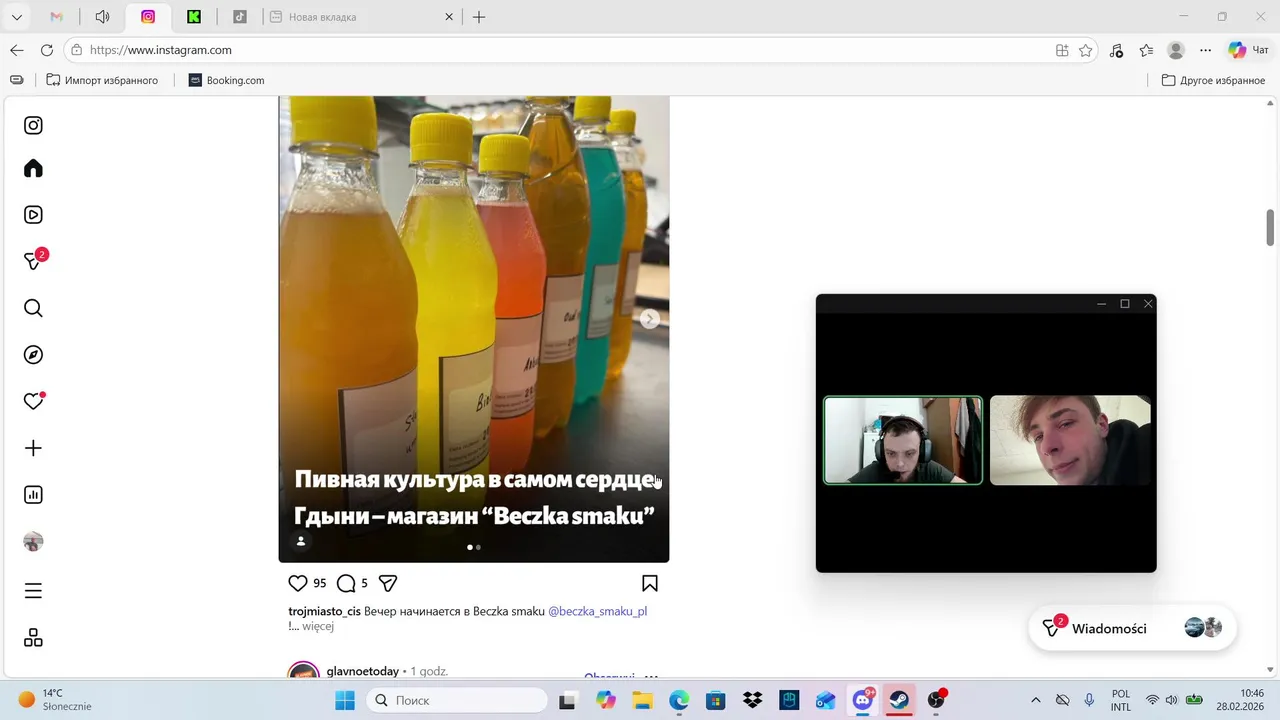The image size is (1280, 720).
Task: Open the Wiadomości messages pill
Action: 1133,628
